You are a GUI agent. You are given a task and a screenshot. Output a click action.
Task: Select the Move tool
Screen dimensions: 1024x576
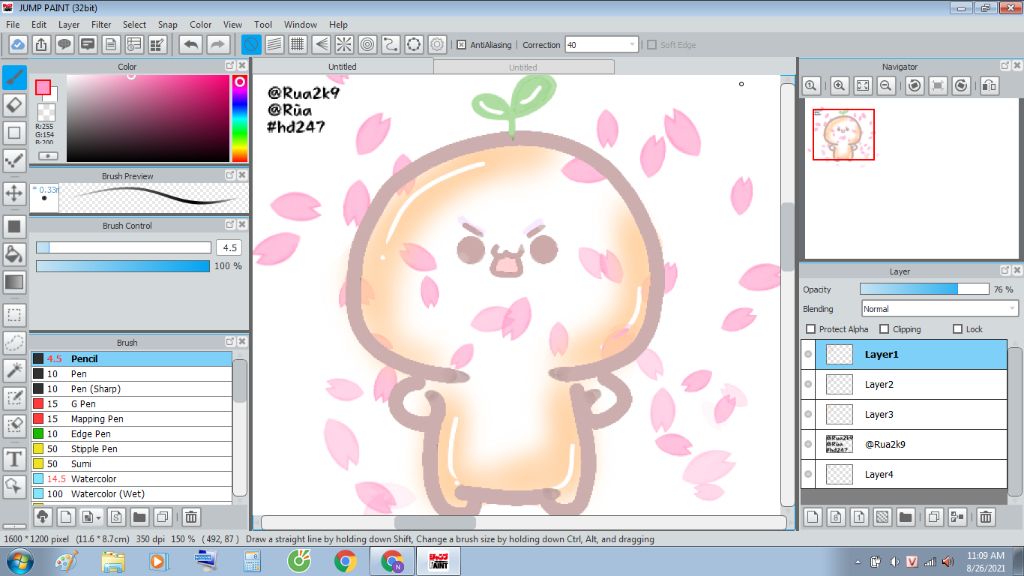tap(14, 193)
